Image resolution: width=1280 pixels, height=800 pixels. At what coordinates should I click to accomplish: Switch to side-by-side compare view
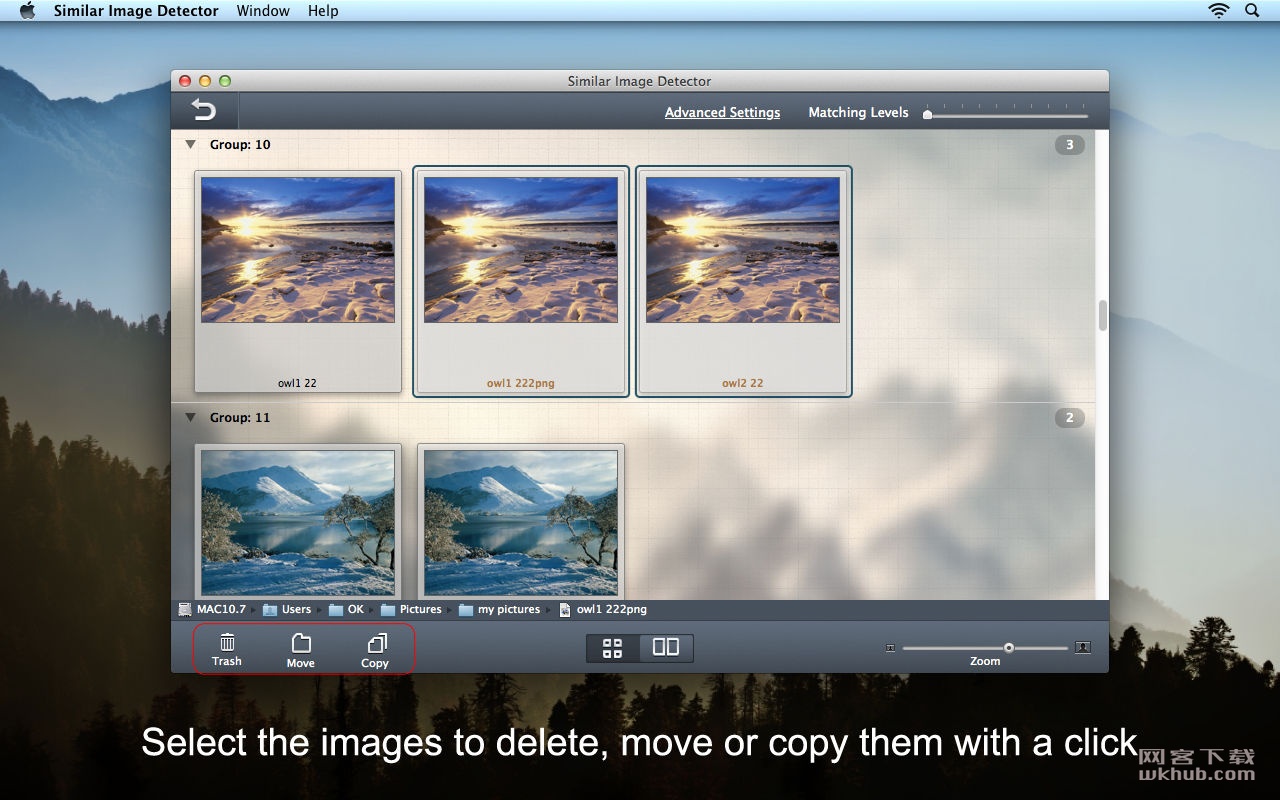(666, 648)
